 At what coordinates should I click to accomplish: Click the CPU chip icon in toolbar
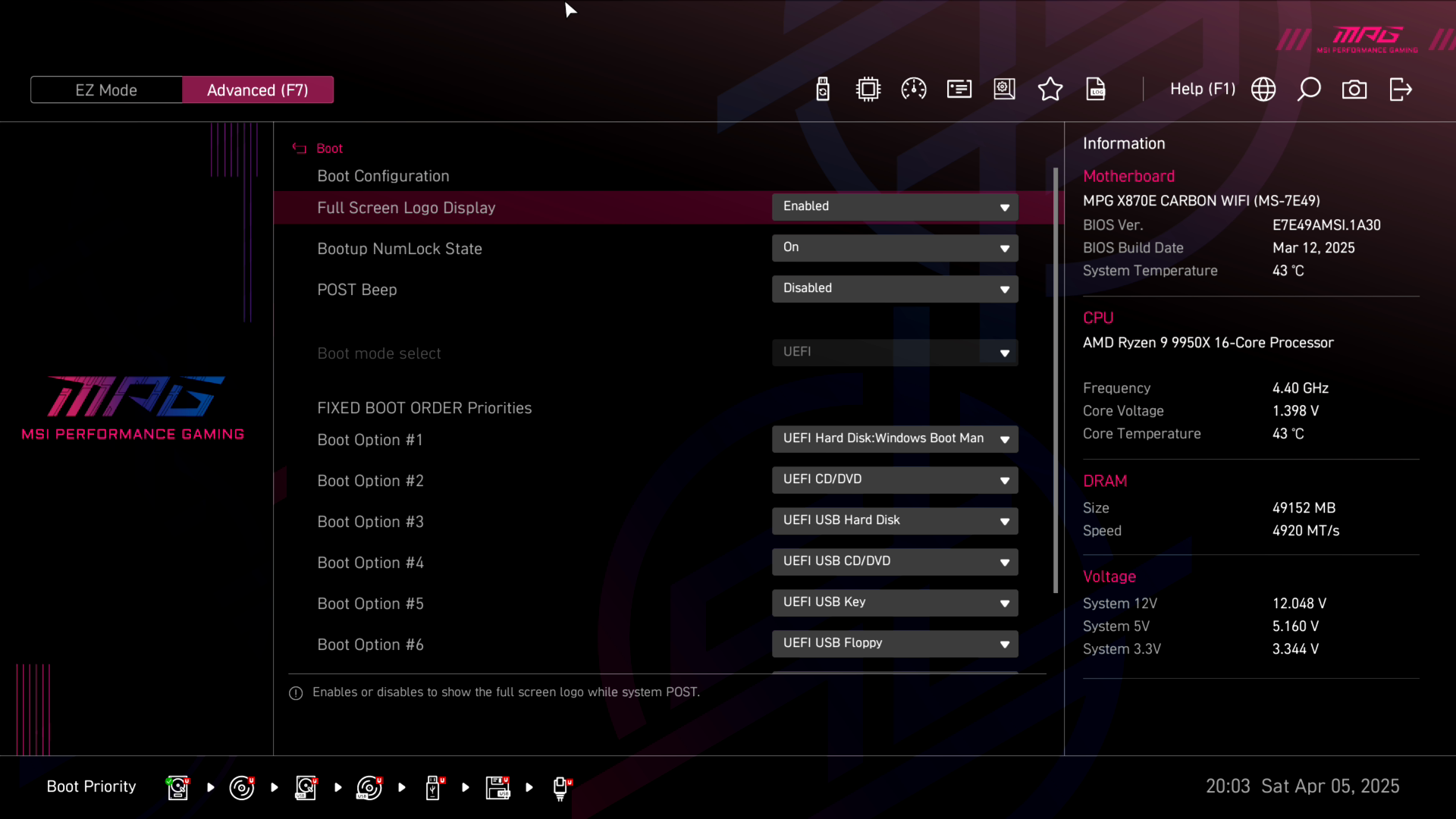[x=868, y=89]
